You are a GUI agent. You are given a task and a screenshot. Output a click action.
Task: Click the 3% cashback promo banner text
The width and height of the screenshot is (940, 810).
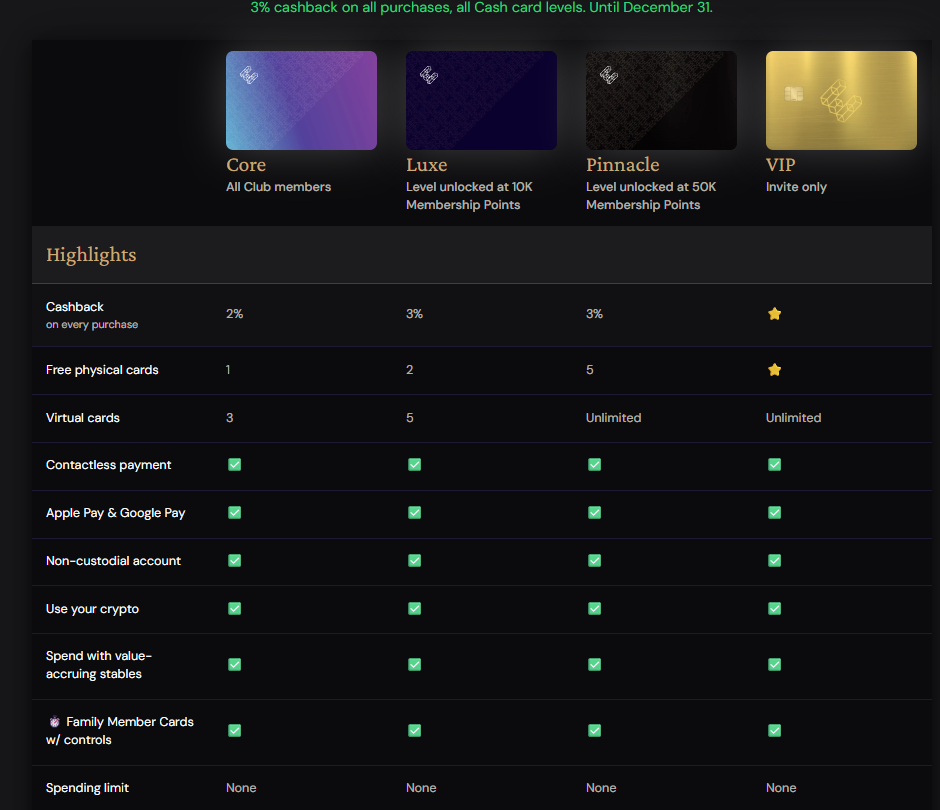(x=481, y=8)
